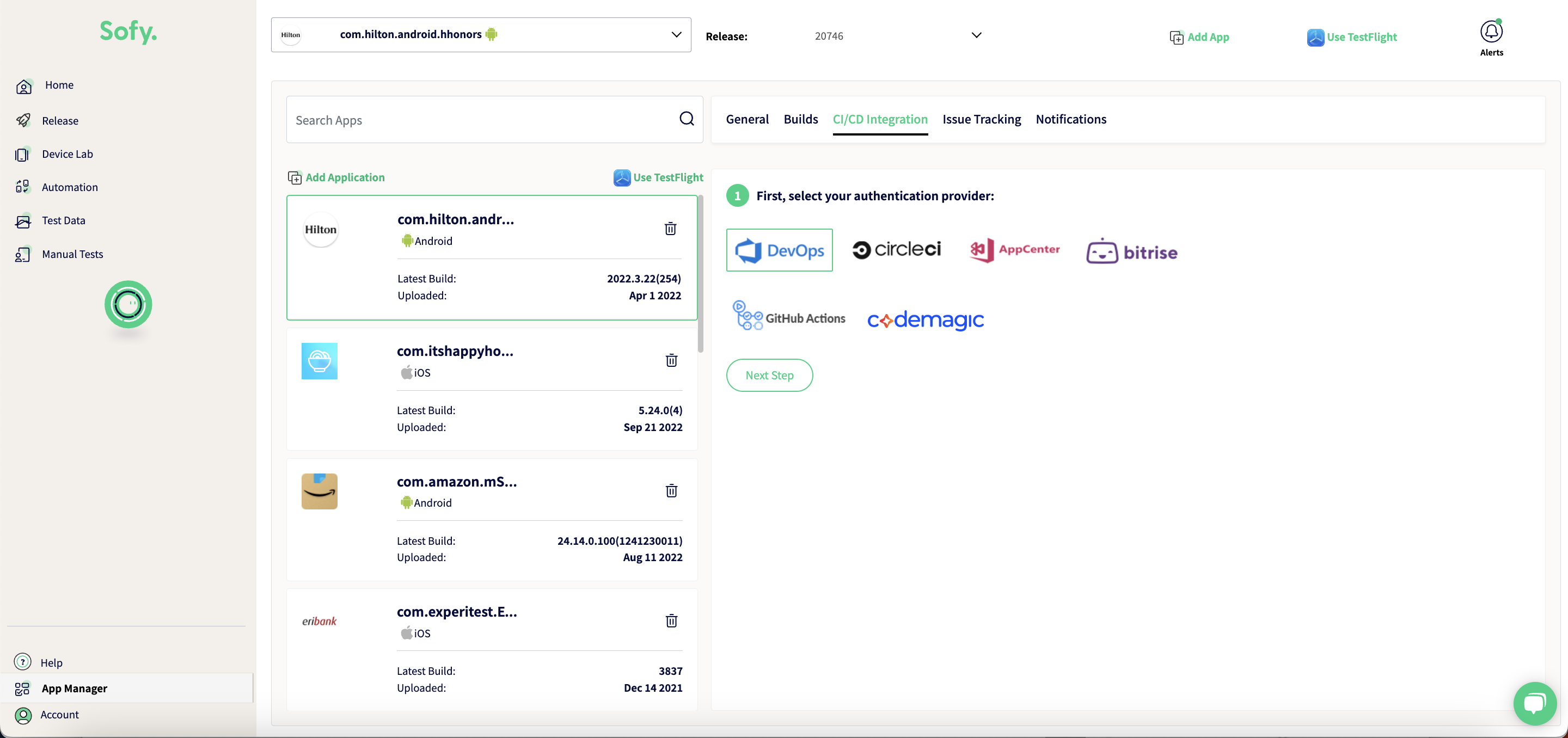Delete the com.hilton.andr... app

point(670,229)
